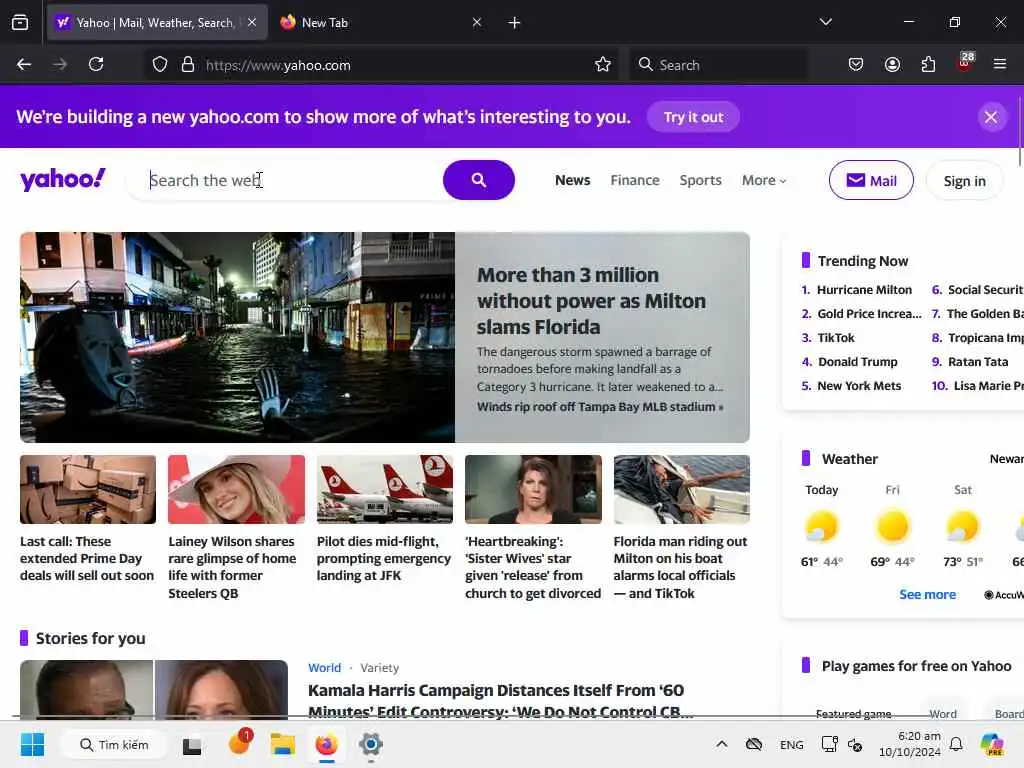
Task: Open extension icon with 28 badge
Action: 965,62
